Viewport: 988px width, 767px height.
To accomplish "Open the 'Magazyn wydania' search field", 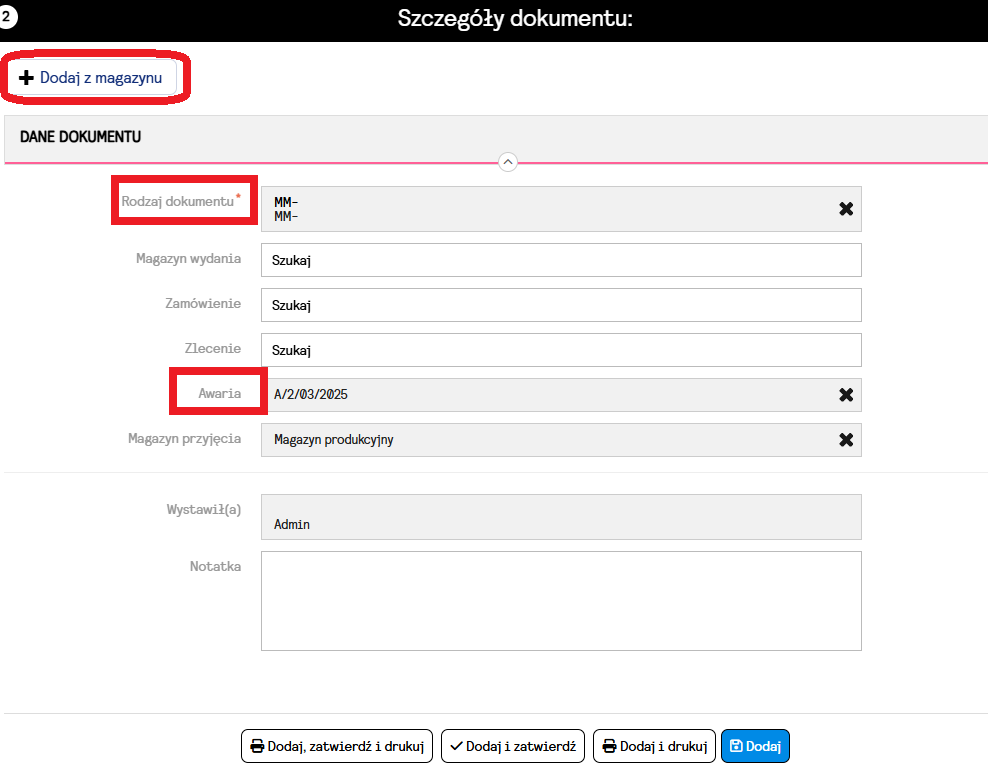I will [x=560, y=260].
